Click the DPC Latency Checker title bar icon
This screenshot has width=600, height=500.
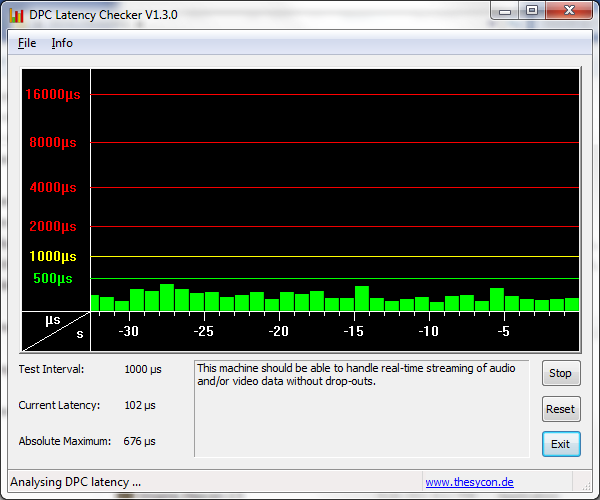[17, 15]
